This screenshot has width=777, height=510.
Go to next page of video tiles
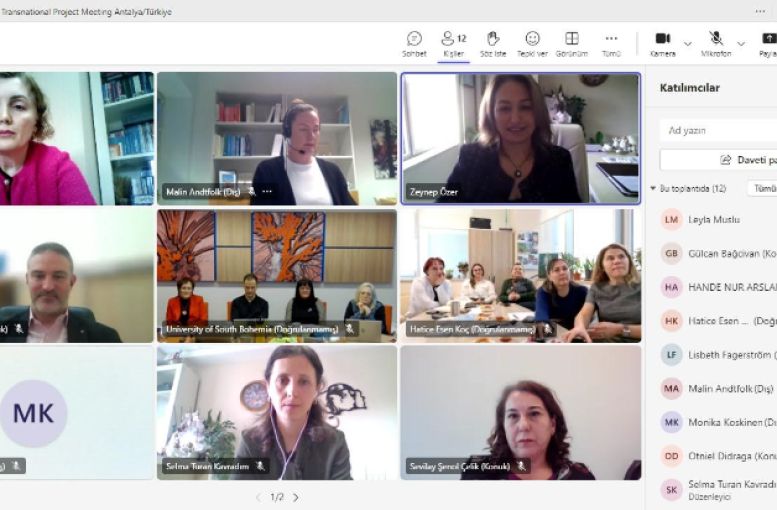click(296, 497)
